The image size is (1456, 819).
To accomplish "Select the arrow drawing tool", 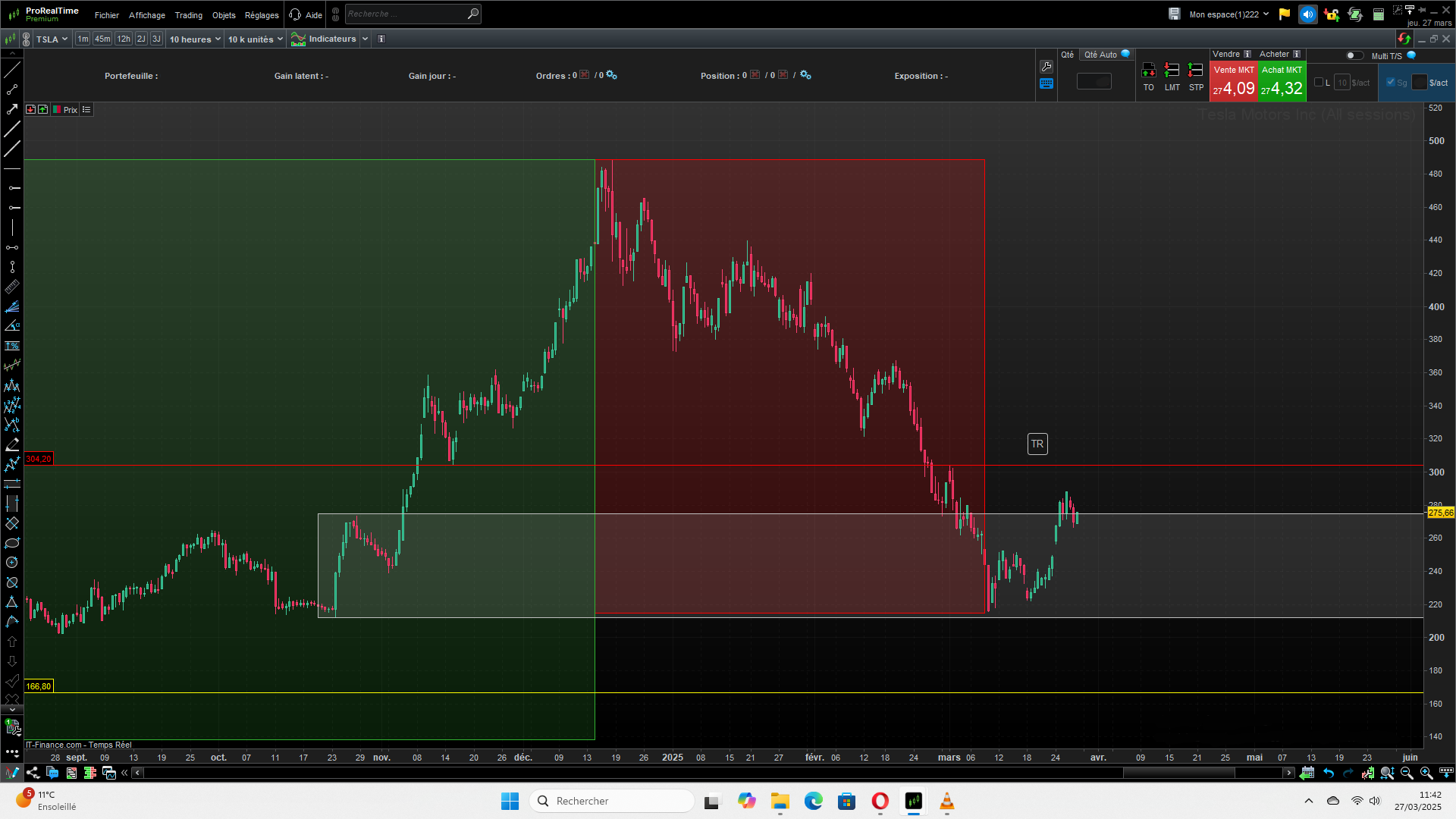I will point(12,109).
